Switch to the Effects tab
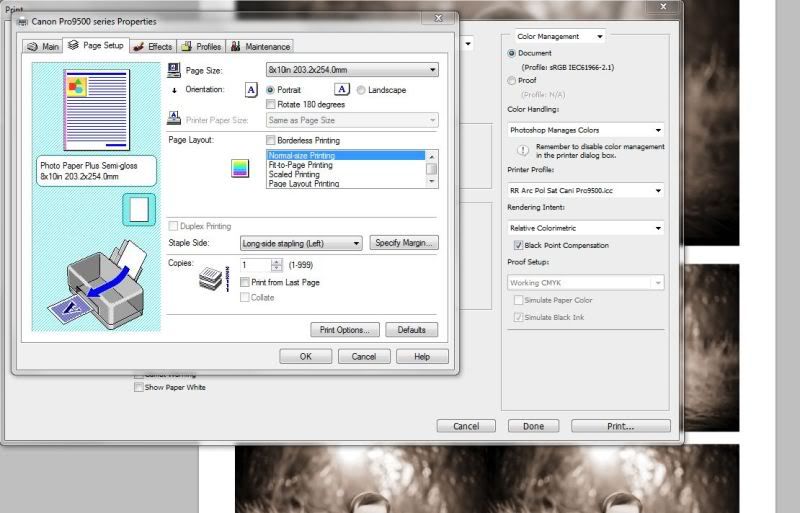Viewport: 800px width, 513px height. 152,46
